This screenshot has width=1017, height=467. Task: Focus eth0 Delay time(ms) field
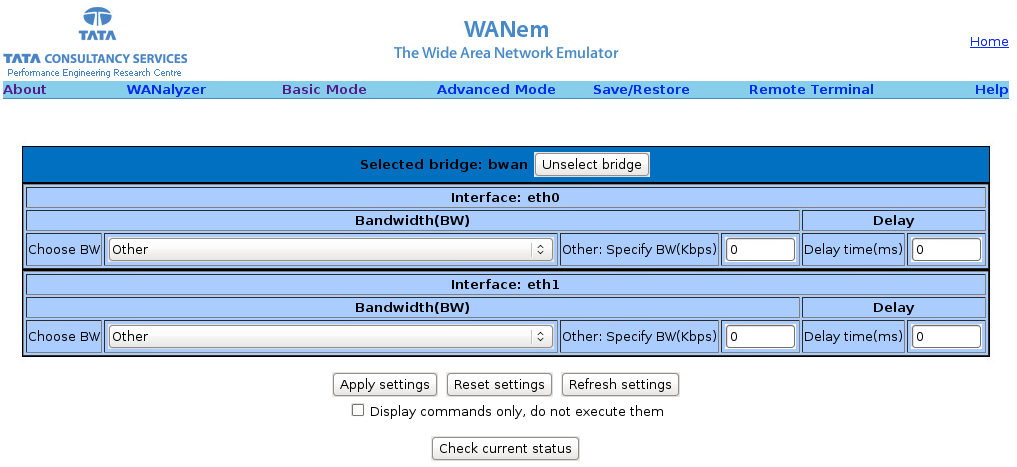coord(946,249)
